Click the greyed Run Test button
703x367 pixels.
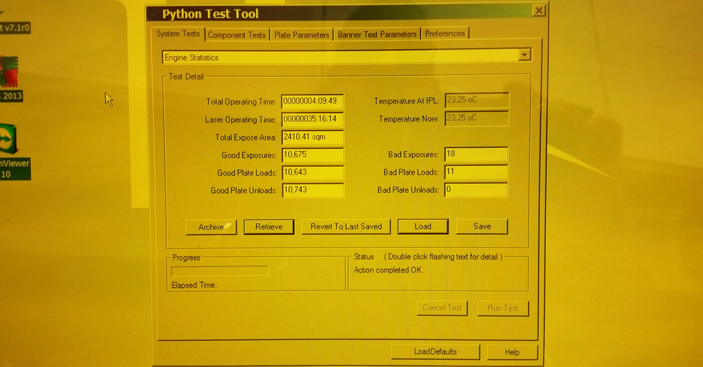503,308
